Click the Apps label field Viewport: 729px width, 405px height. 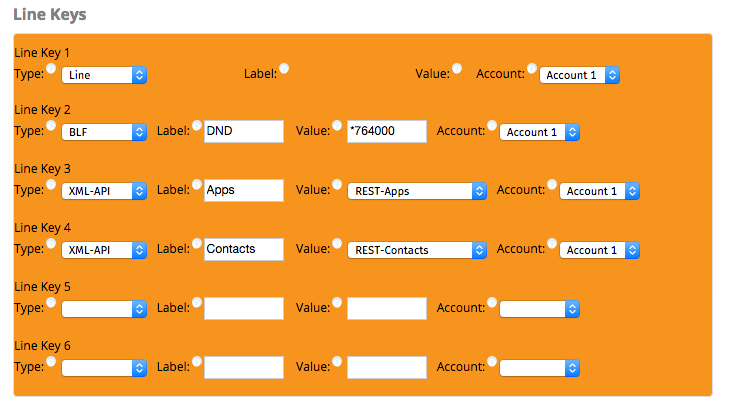coord(244,191)
